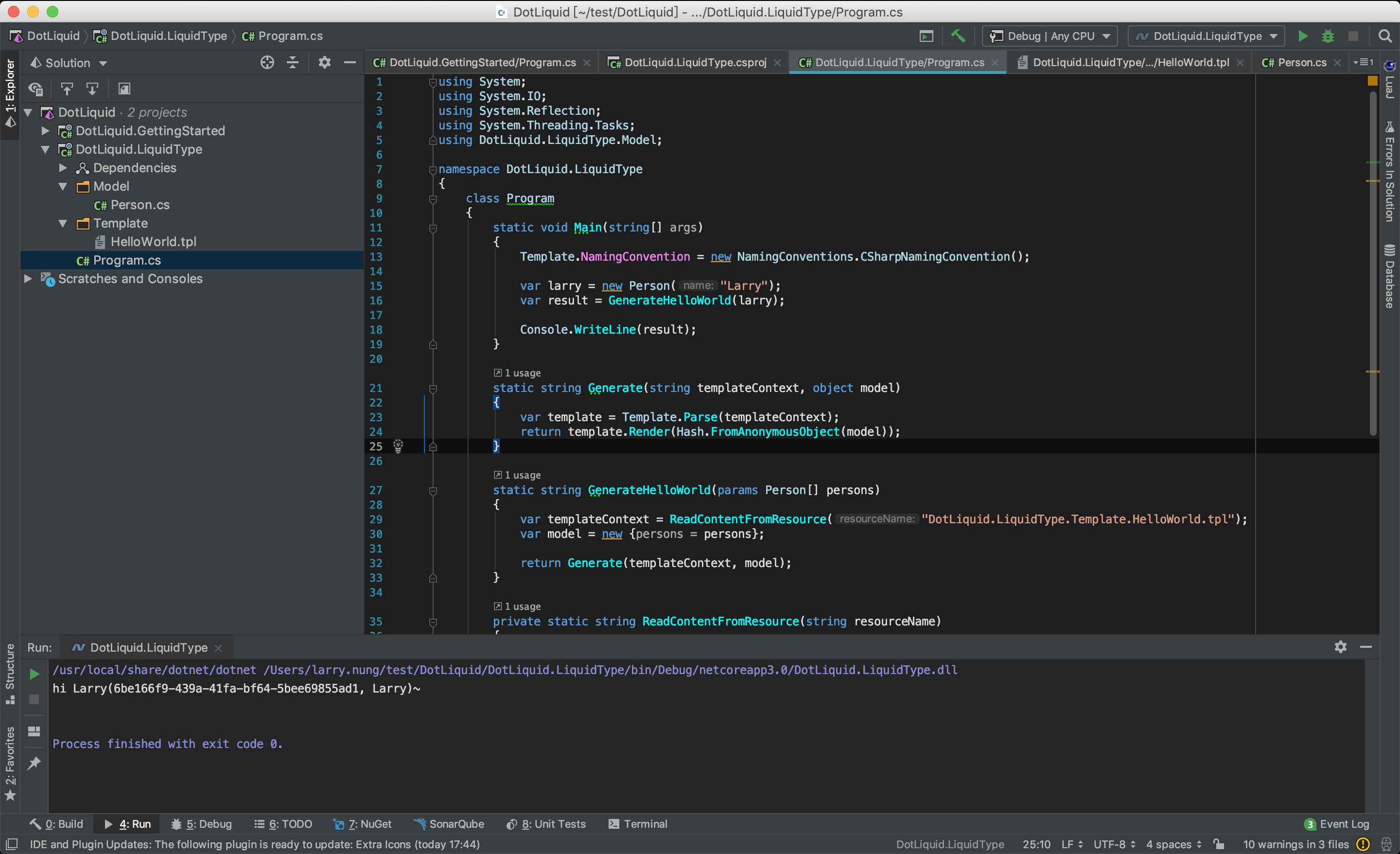Click the expand-up arrow icon in explorer toolbar
Screen dimensions: 1400x854
click(x=67, y=89)
